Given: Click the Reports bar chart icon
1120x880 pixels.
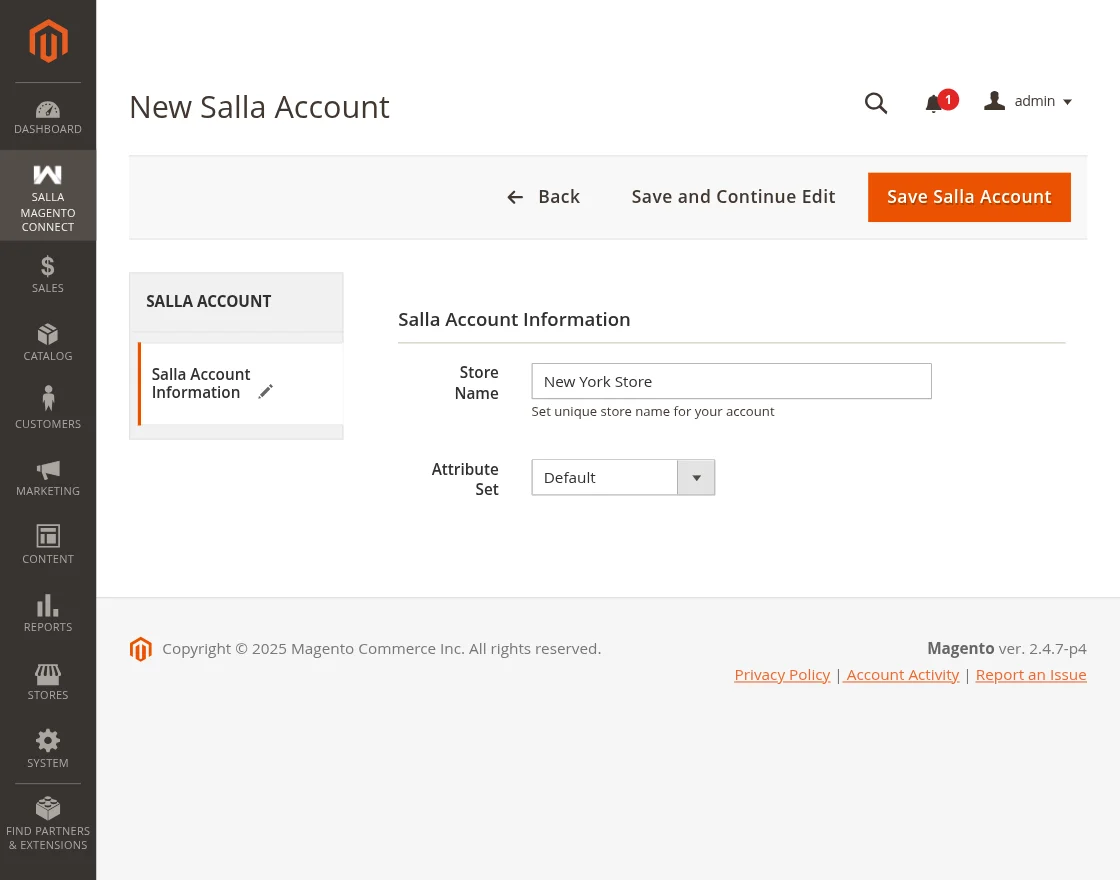Looking at the screenshot, I should 47,604.
